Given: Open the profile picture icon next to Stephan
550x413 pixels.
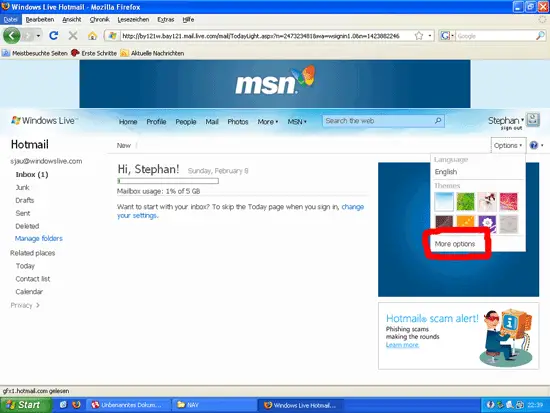Looking at the screenshot, I should pyautogui.click(x=533, y=120).
